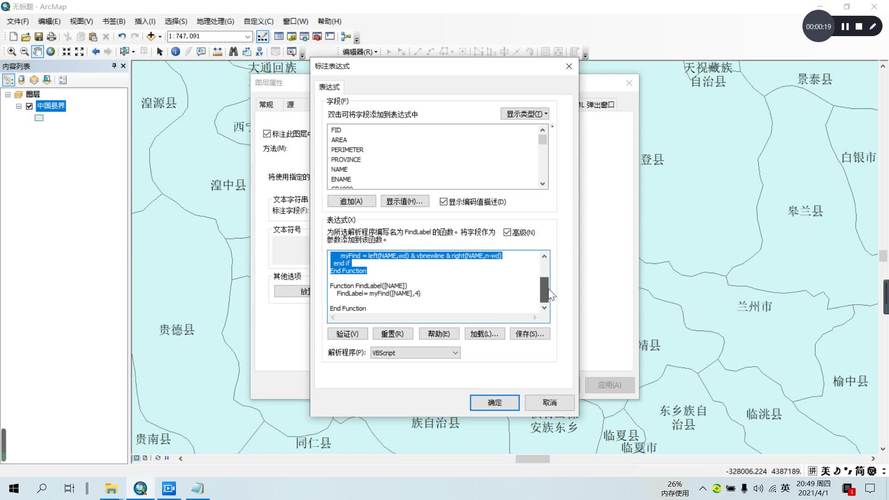Click the 验证 verify button
Screen dimensions: 889x500
pyautogui.click(x=348, y=334)
